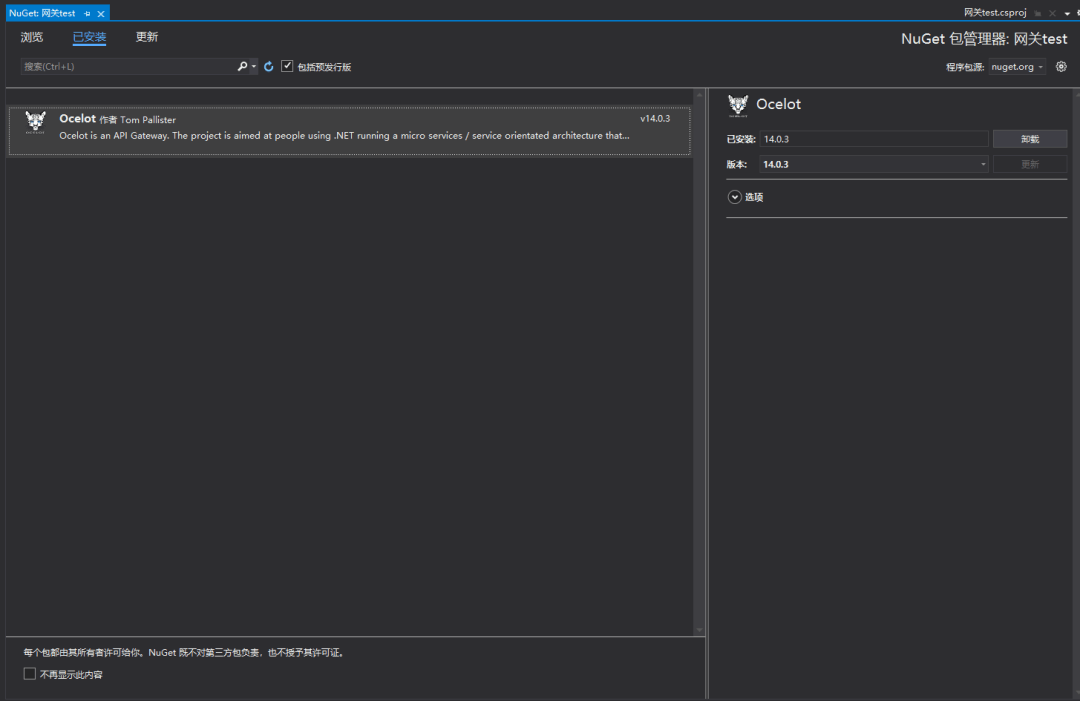Image resolution: width=1080 pixels, height=701 pixels.
Task: Open package source settings gear
Action: pos(1061,67)
